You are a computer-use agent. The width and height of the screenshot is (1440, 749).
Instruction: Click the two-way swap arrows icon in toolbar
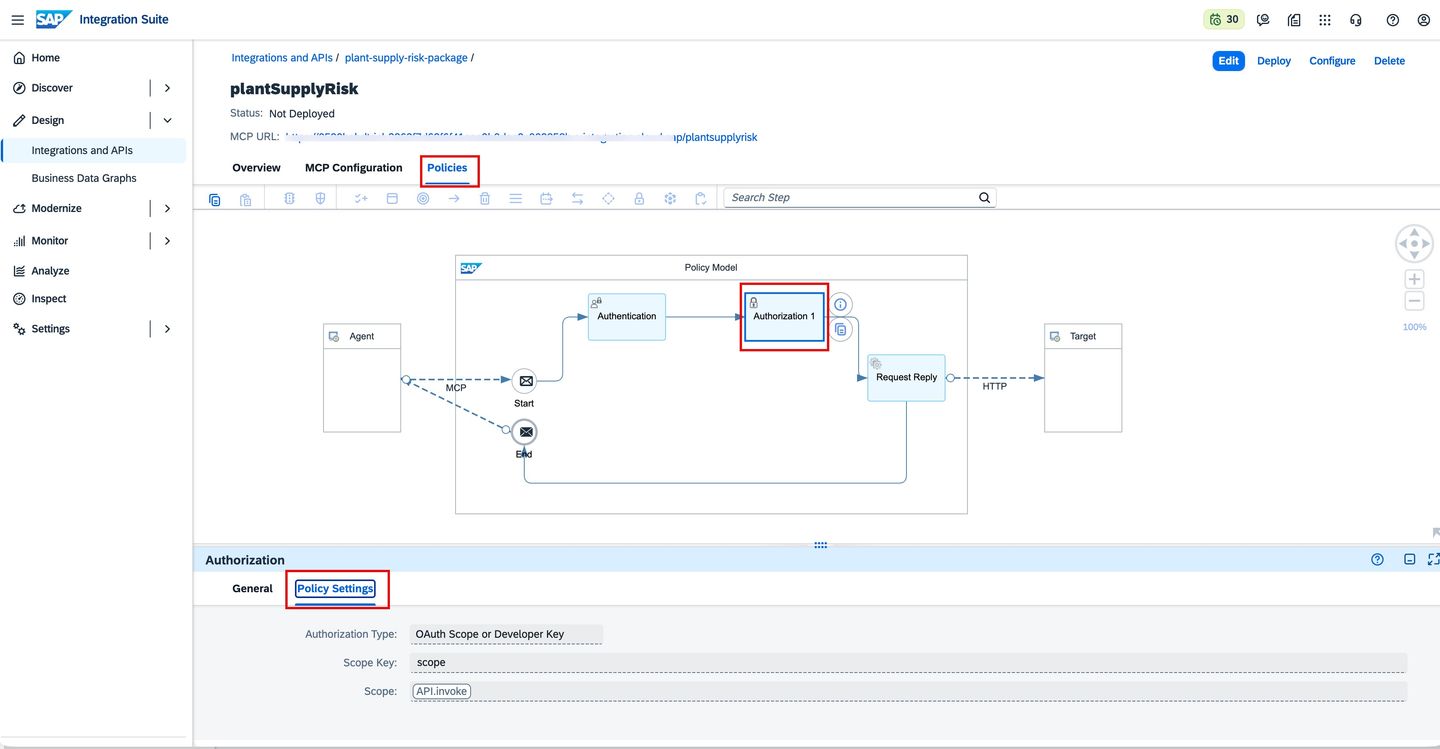(577, 198)
